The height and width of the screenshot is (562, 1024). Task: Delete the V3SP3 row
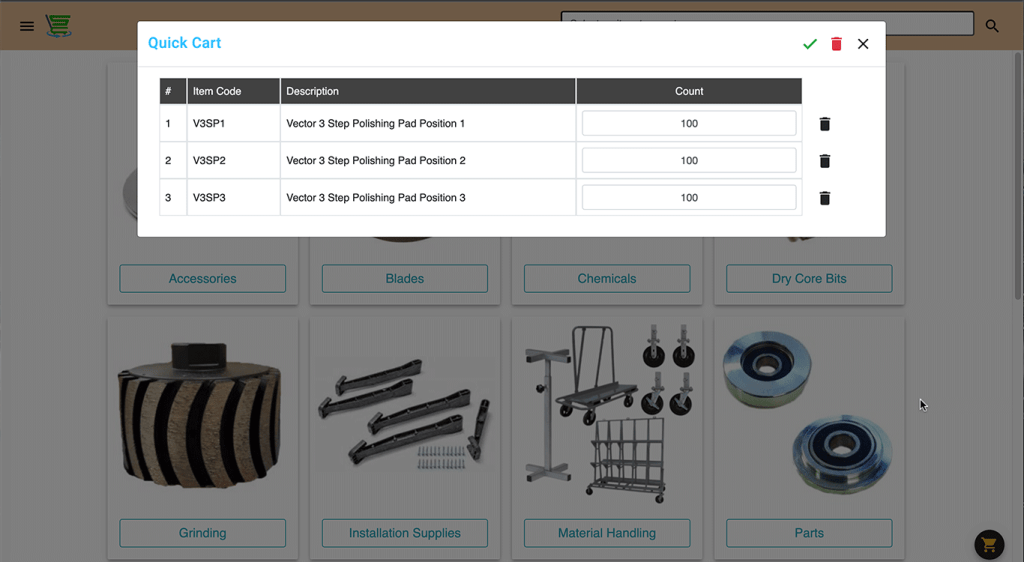pos(825,198)
